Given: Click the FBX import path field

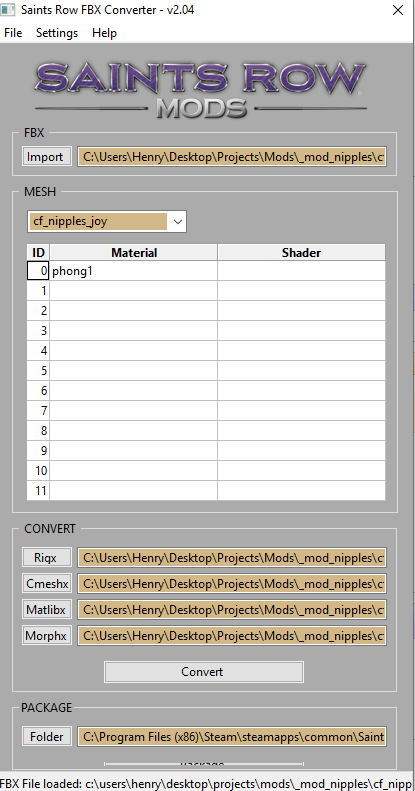Looking at the screenshot, I should point(232,157).
